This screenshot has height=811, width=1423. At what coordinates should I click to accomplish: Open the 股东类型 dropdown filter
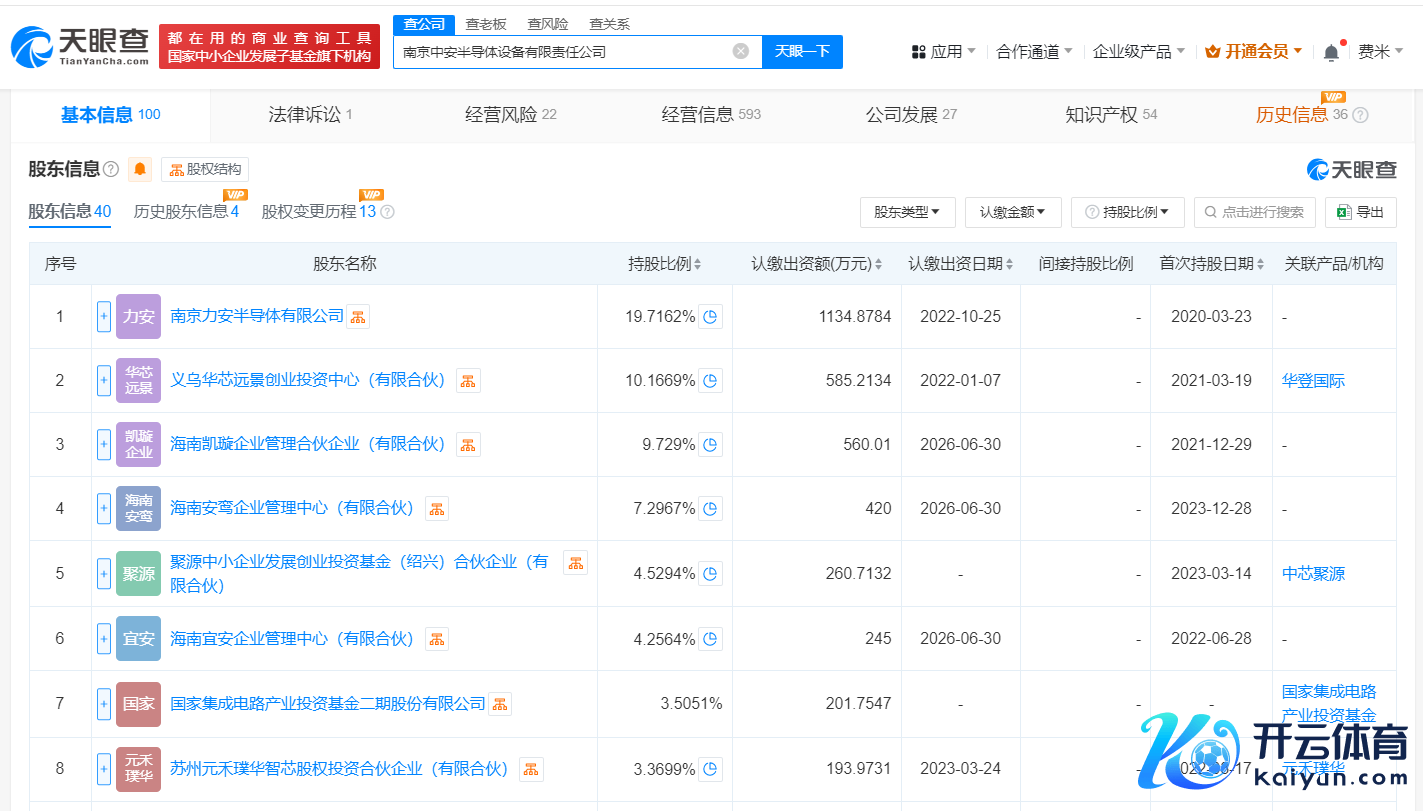[907, 212]
